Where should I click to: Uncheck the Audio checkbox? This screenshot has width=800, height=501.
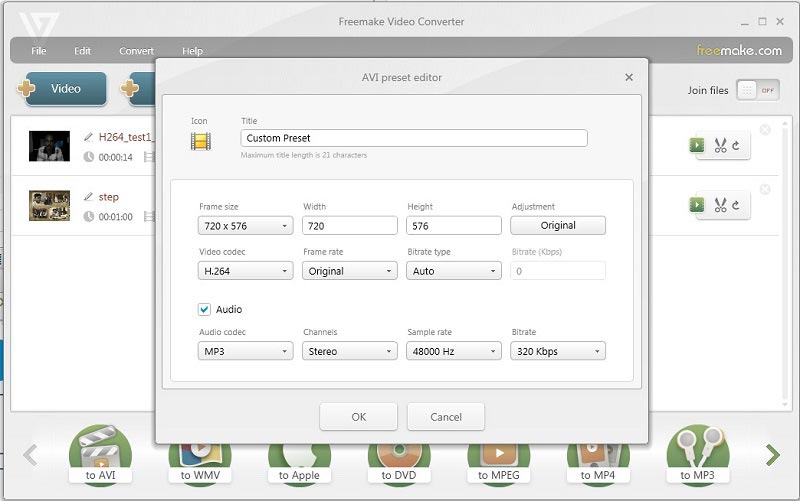[205, 310]
